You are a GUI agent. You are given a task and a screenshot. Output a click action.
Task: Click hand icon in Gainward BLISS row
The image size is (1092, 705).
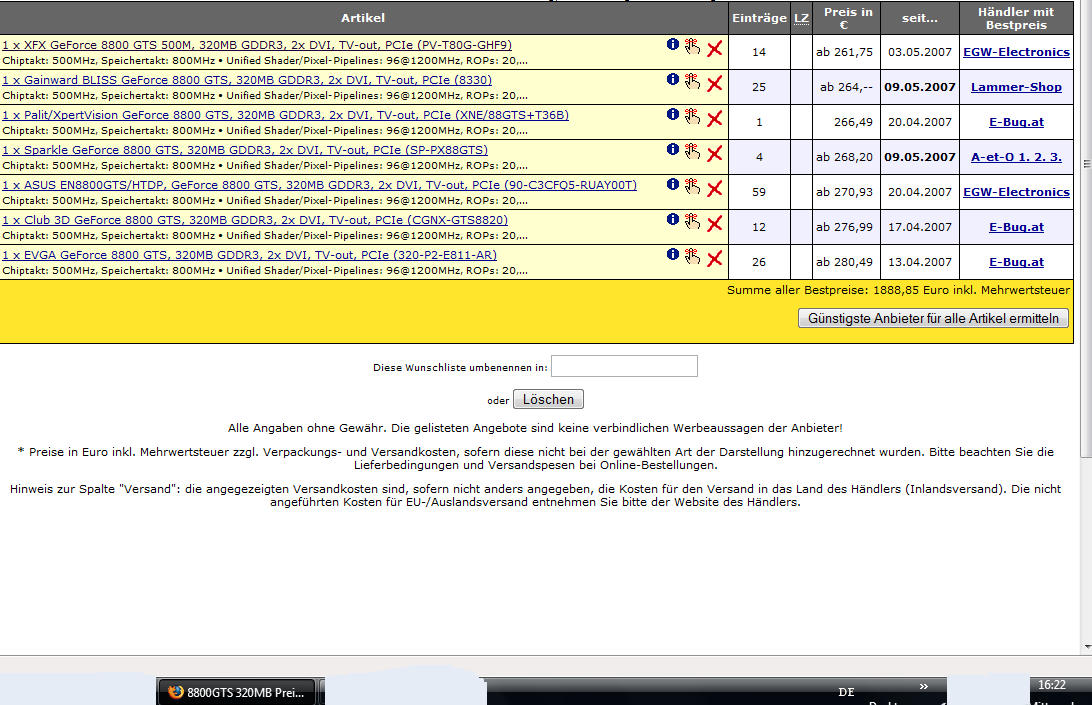click(x=692, y=81)
